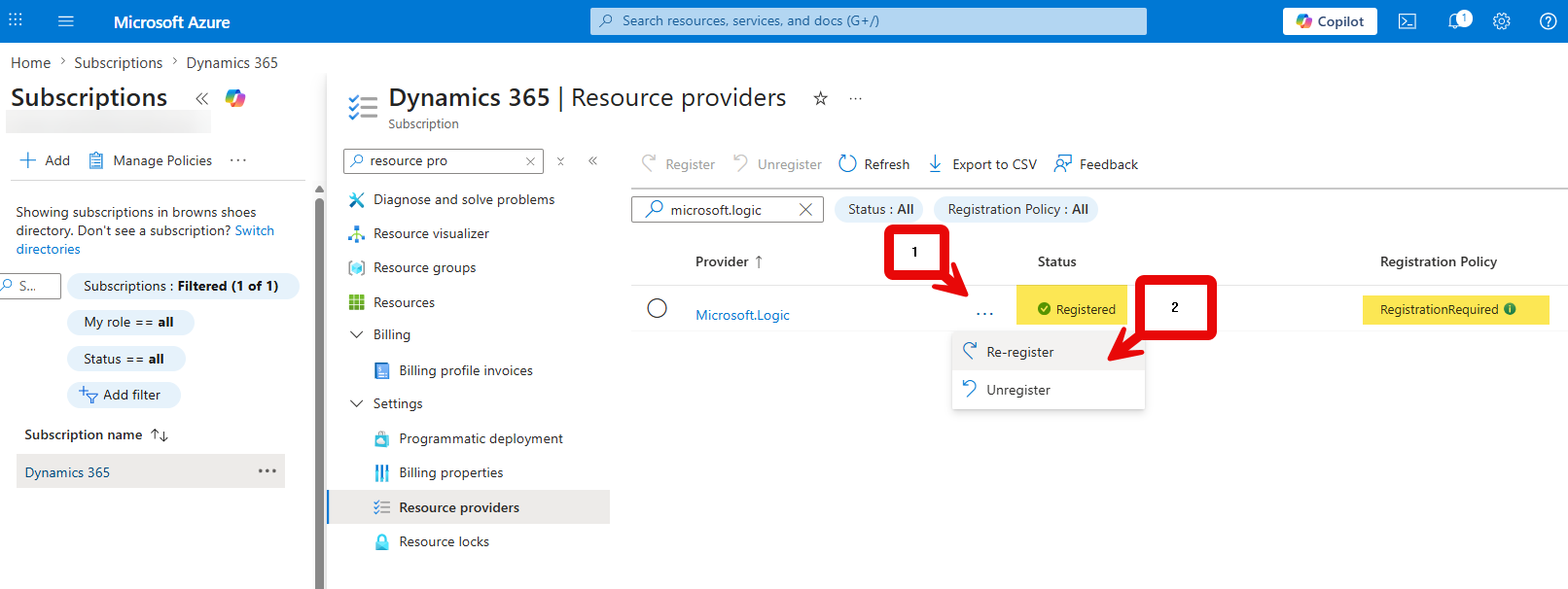The image size is (1568, 589).
Task: Open the My role == all filter
Action: tap(129, 322)
